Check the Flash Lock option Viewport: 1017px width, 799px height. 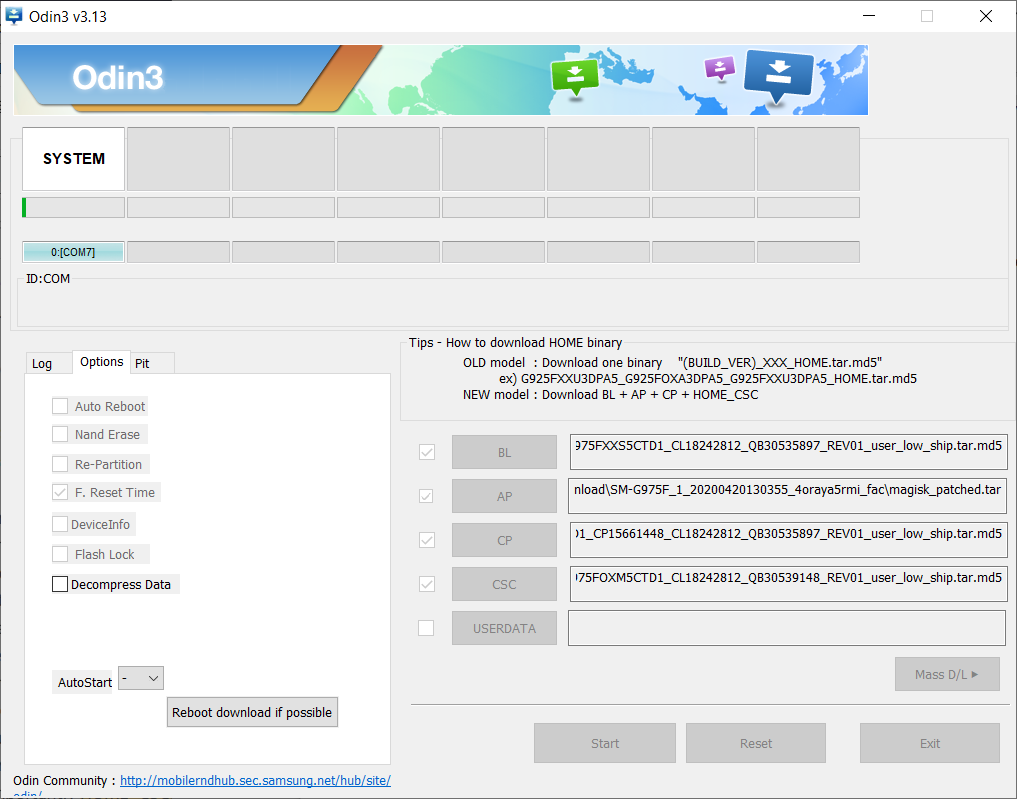pos(60,554)
